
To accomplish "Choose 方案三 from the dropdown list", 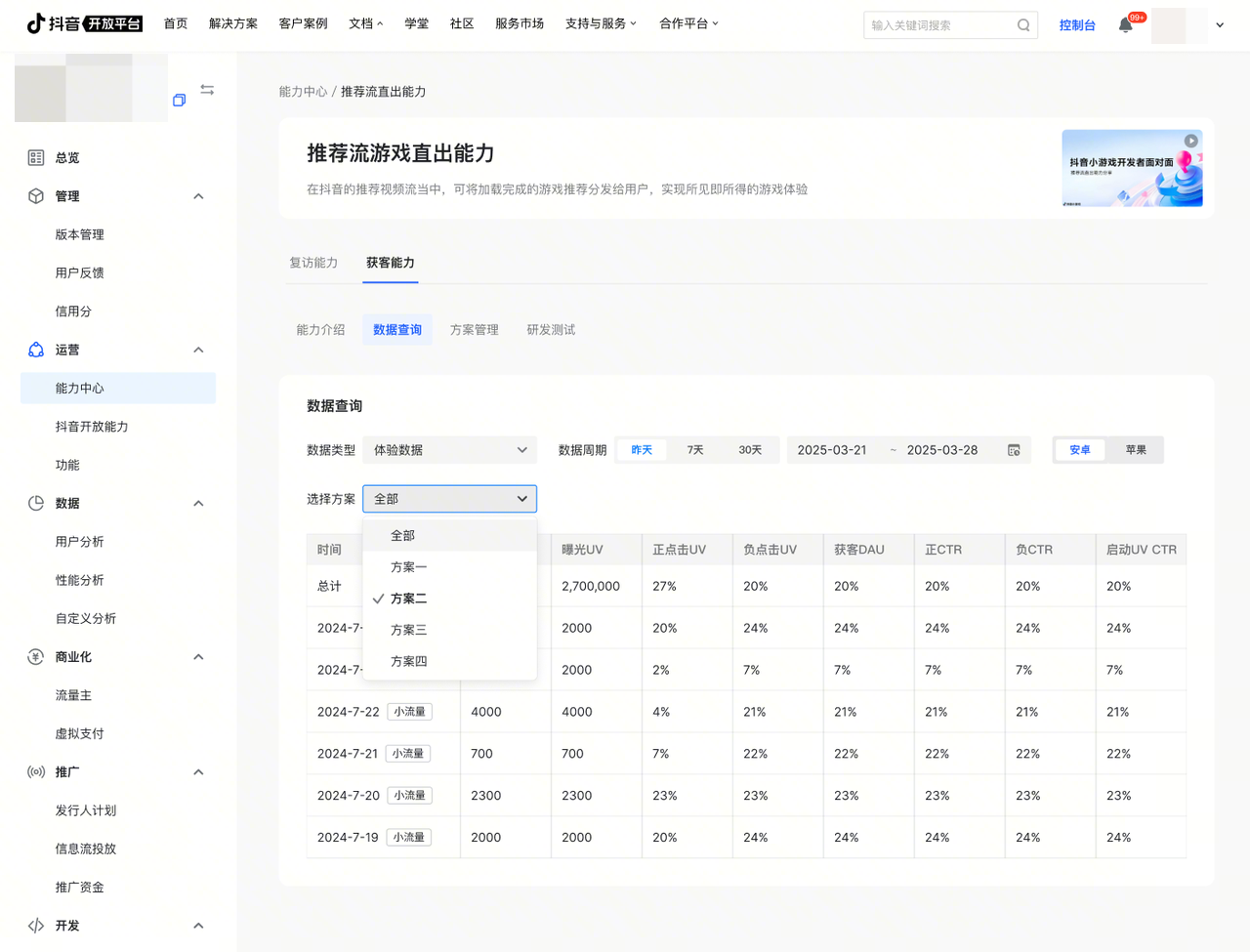I will coord(408,630).
